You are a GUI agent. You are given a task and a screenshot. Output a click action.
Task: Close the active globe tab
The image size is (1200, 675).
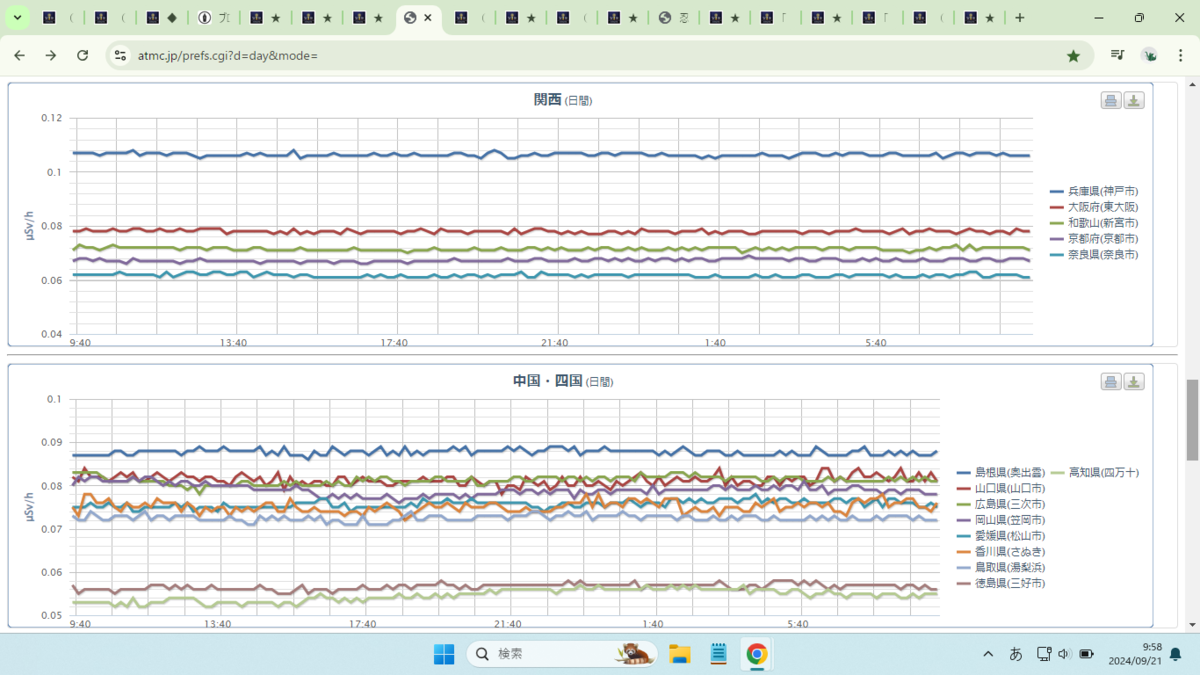coord(429,18)
